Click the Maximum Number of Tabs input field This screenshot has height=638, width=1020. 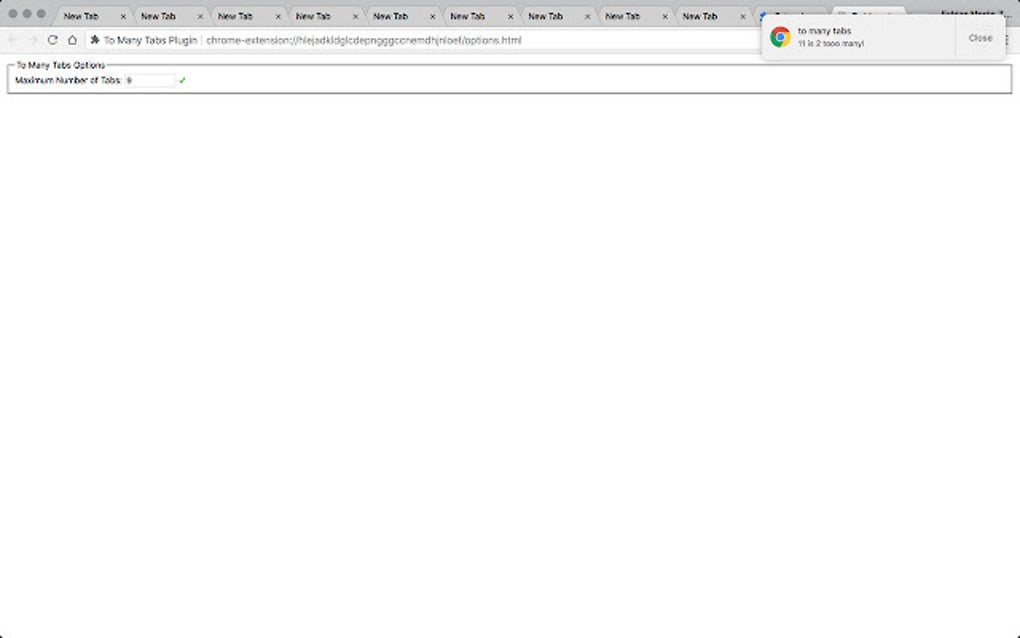coord(148,80)
